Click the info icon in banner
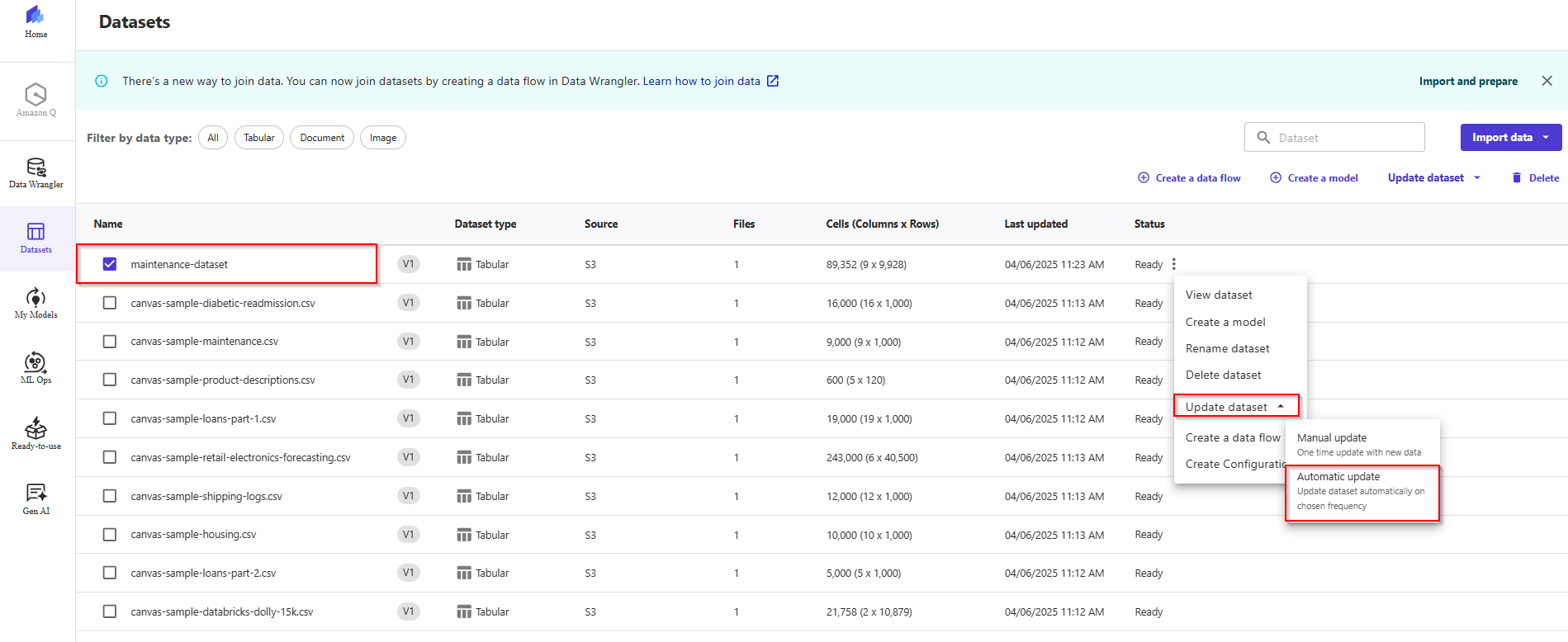The width and height of the screenshot is (1568, 642). click(102, 81)
